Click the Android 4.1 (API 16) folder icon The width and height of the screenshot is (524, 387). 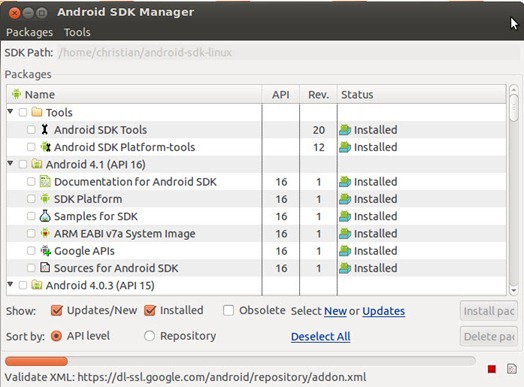point(37,164)
